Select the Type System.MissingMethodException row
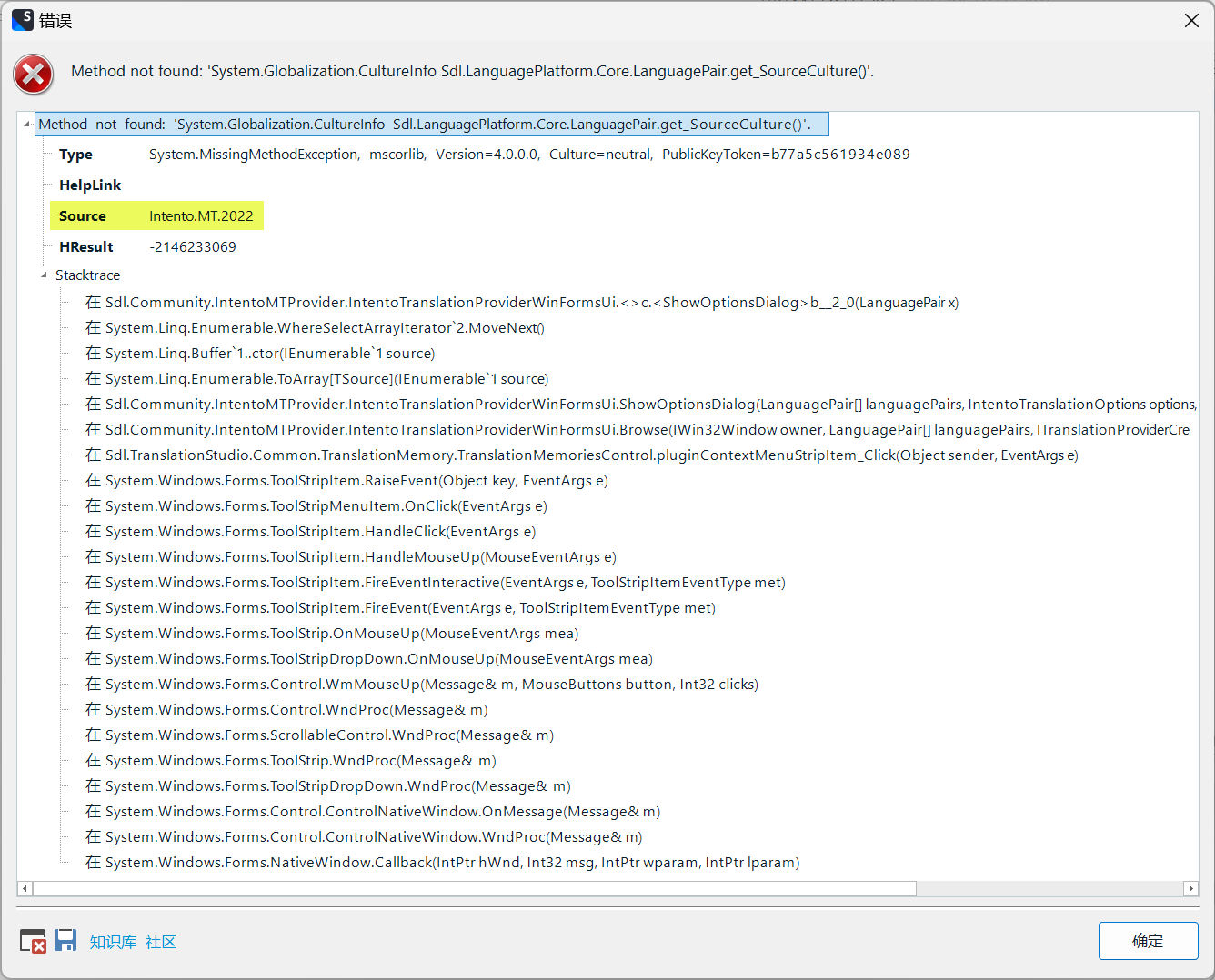 click(x=484, y=155)
